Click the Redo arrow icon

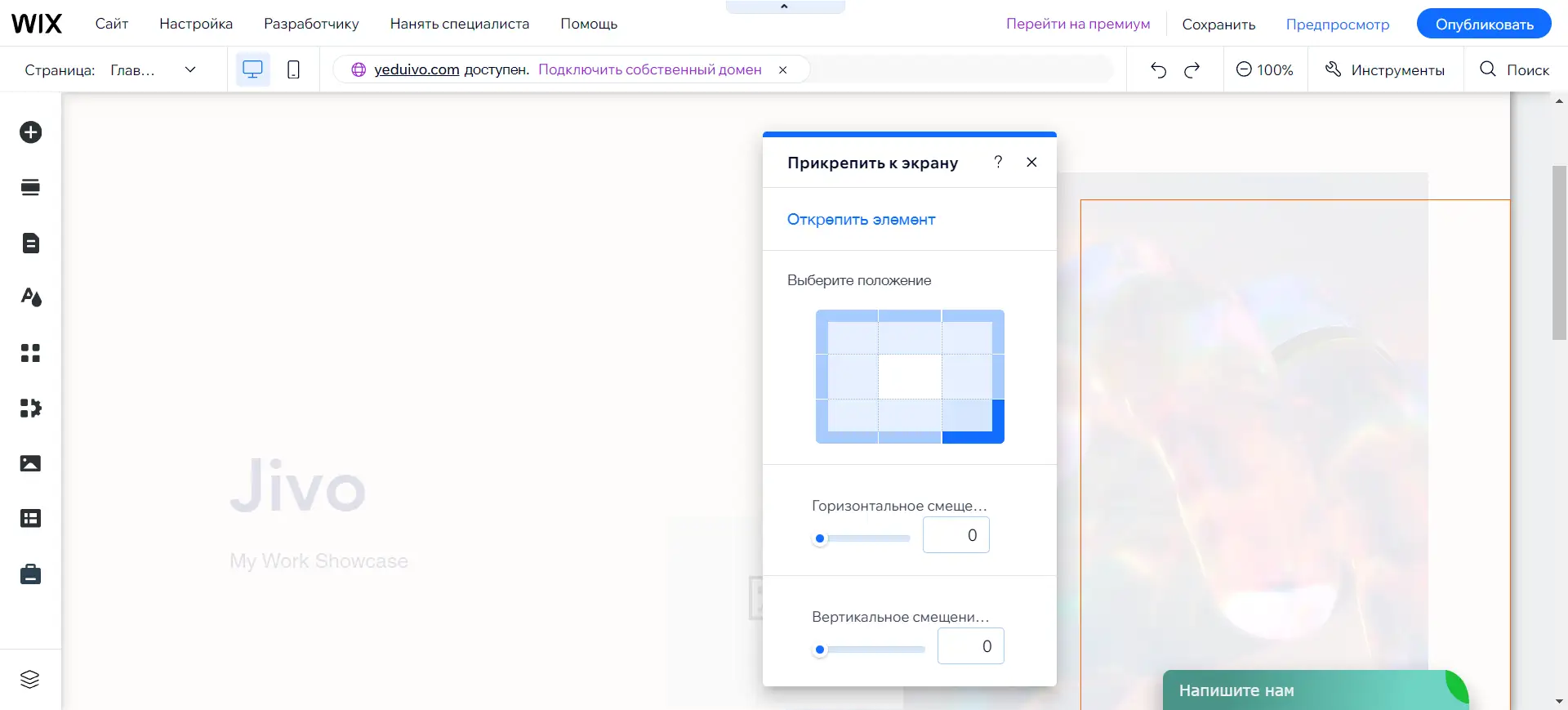pos(1192,69)
